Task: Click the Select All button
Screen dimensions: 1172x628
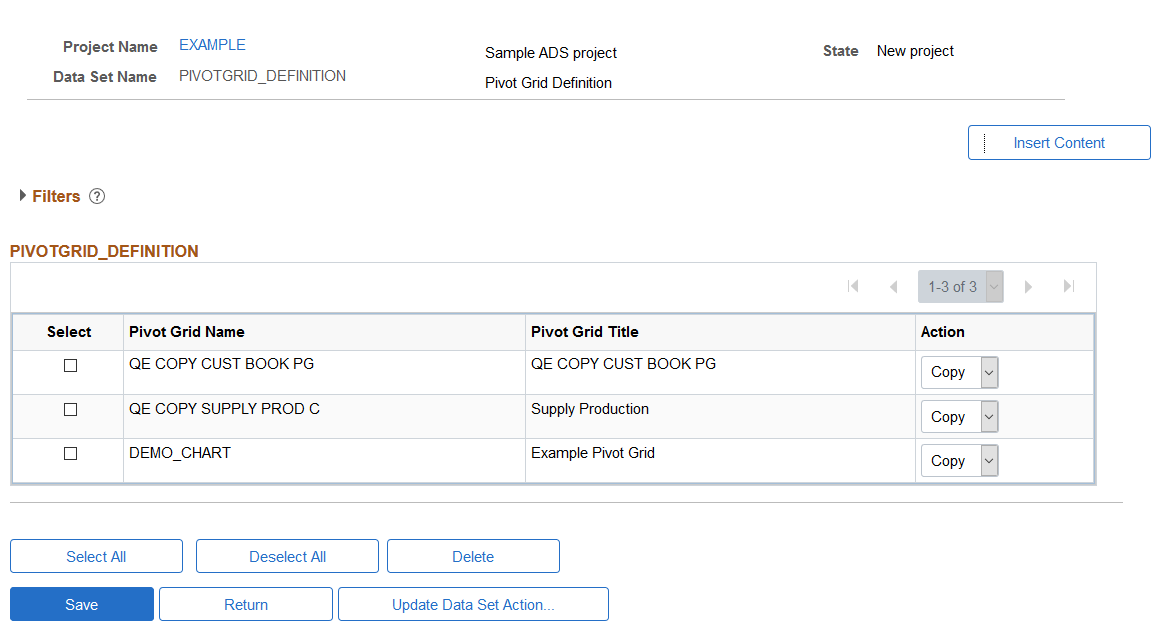Action: (96, 556)
